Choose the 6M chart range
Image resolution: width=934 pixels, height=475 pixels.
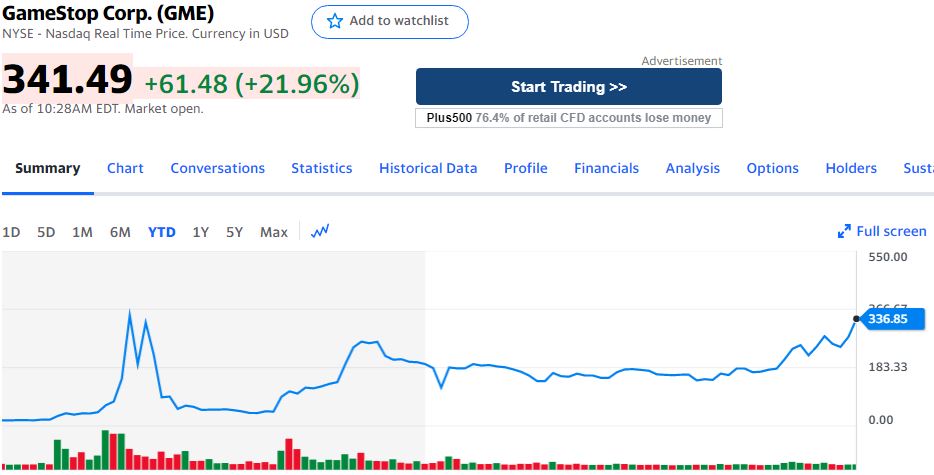tap(120, 232)
